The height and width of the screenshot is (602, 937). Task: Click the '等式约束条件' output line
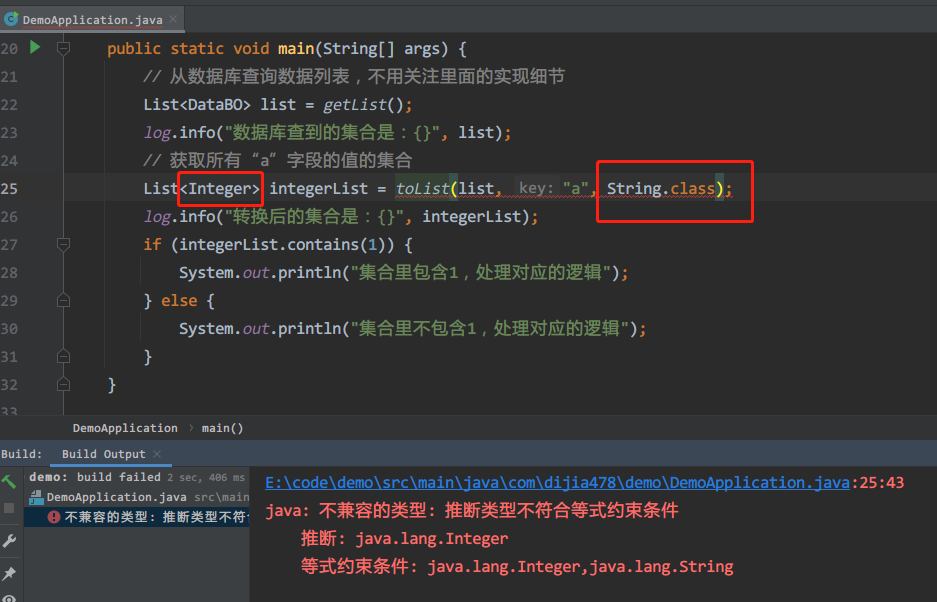tap(517, 567)
